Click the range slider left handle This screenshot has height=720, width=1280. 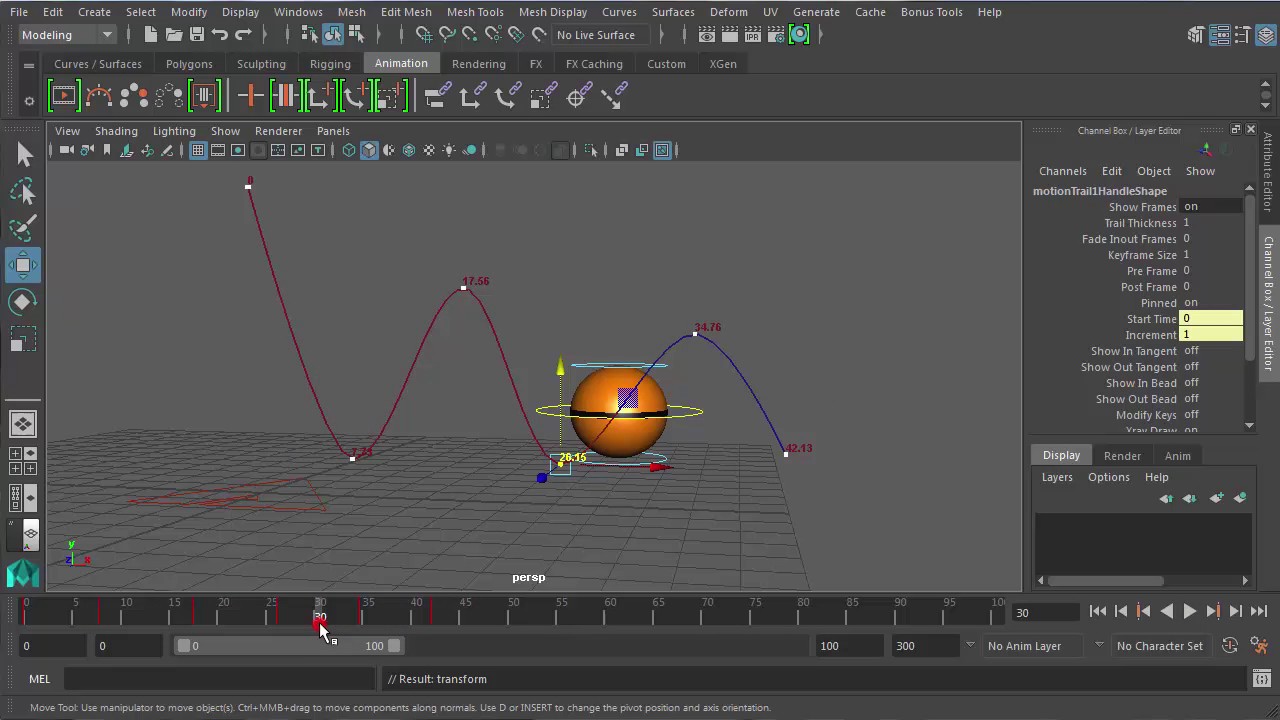click(183, 646)
